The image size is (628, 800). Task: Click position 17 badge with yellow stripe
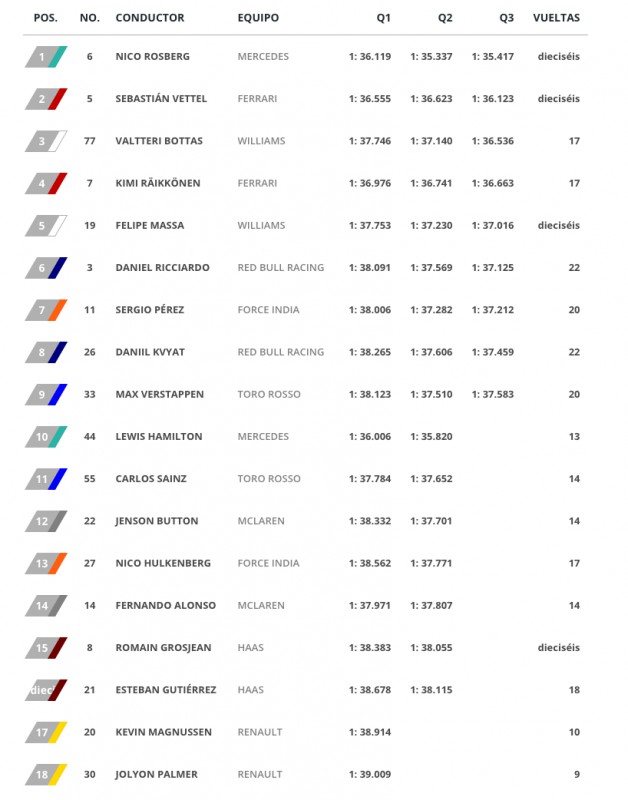46,732
